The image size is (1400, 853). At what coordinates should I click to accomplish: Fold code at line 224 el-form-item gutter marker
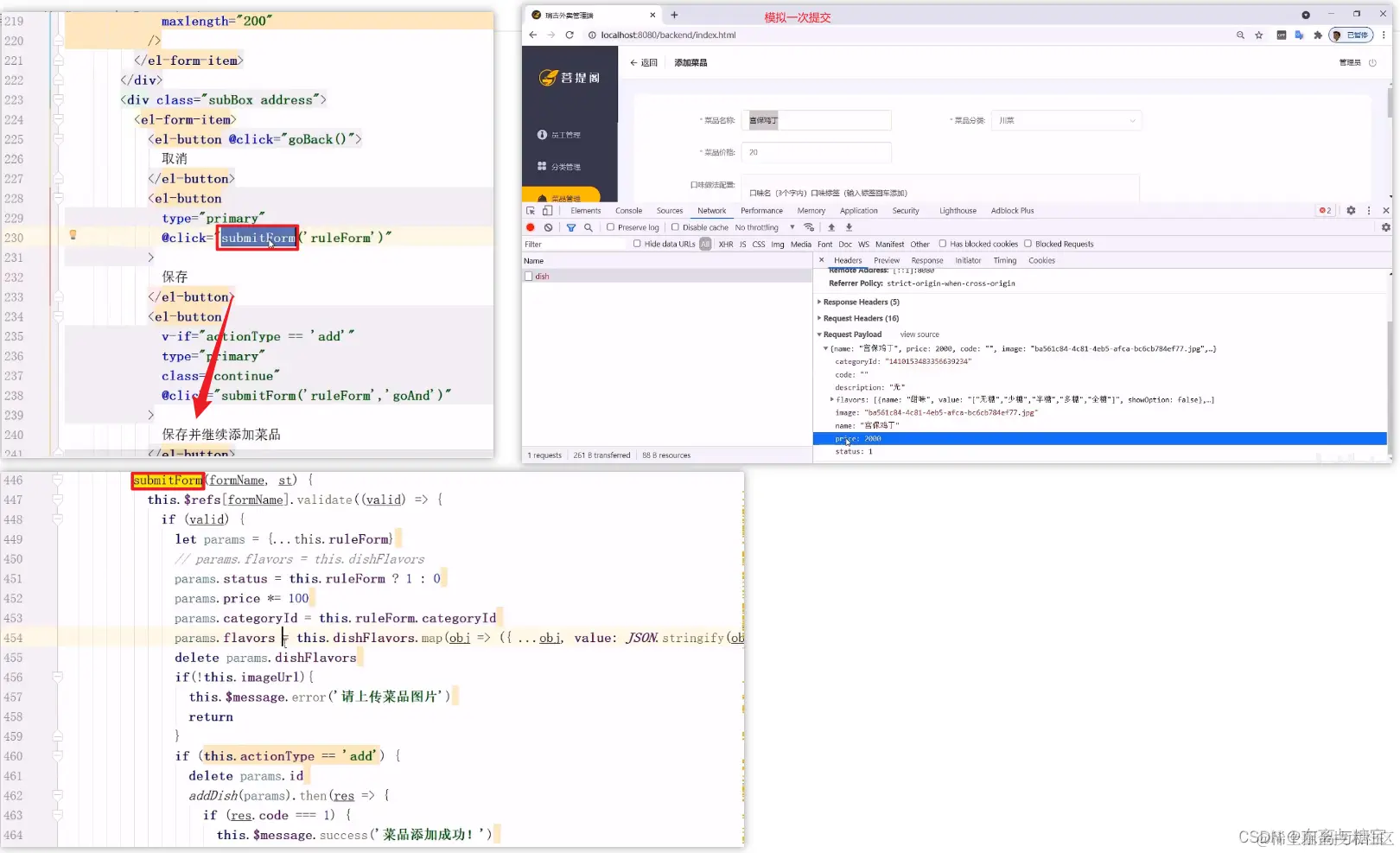pyautogui.click(x=58, y=119)
